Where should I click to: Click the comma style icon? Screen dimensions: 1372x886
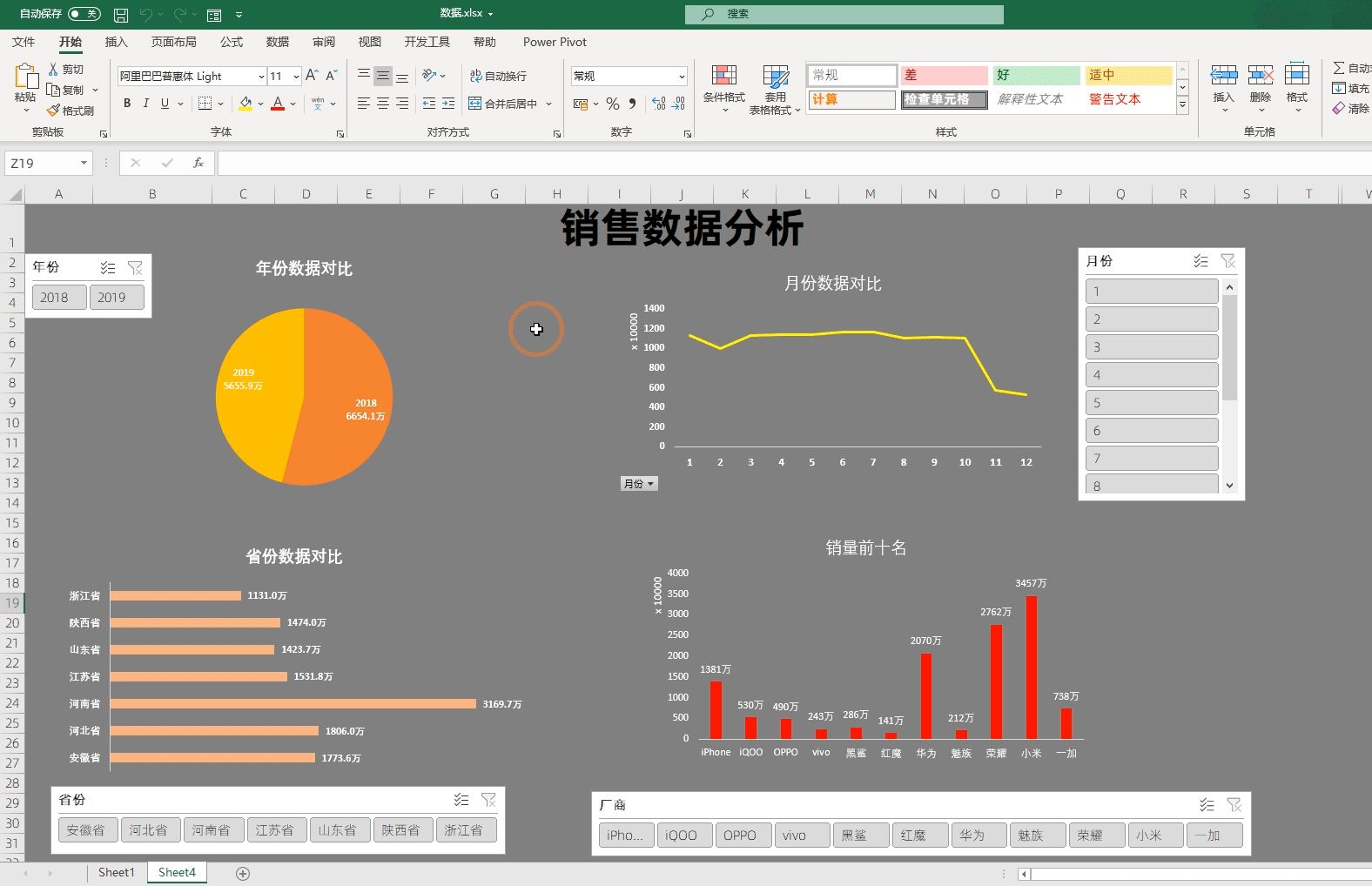tap(632, 104)
